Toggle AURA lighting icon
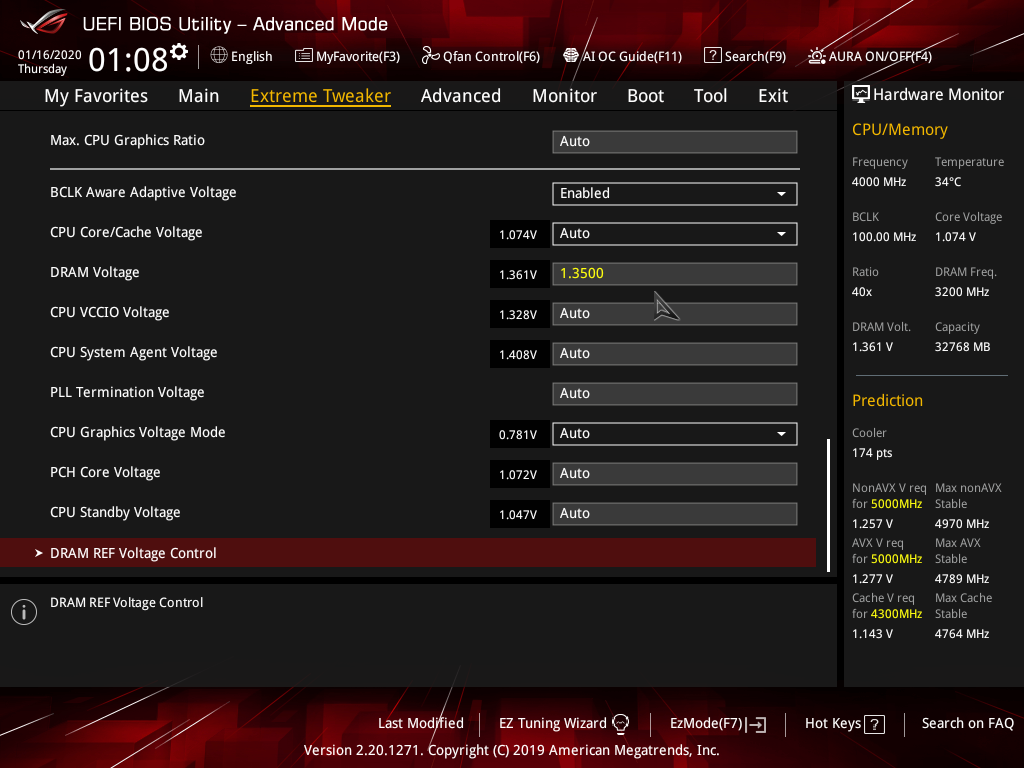This screenshot has height=768, width=1024. click(x=817, y=56)
